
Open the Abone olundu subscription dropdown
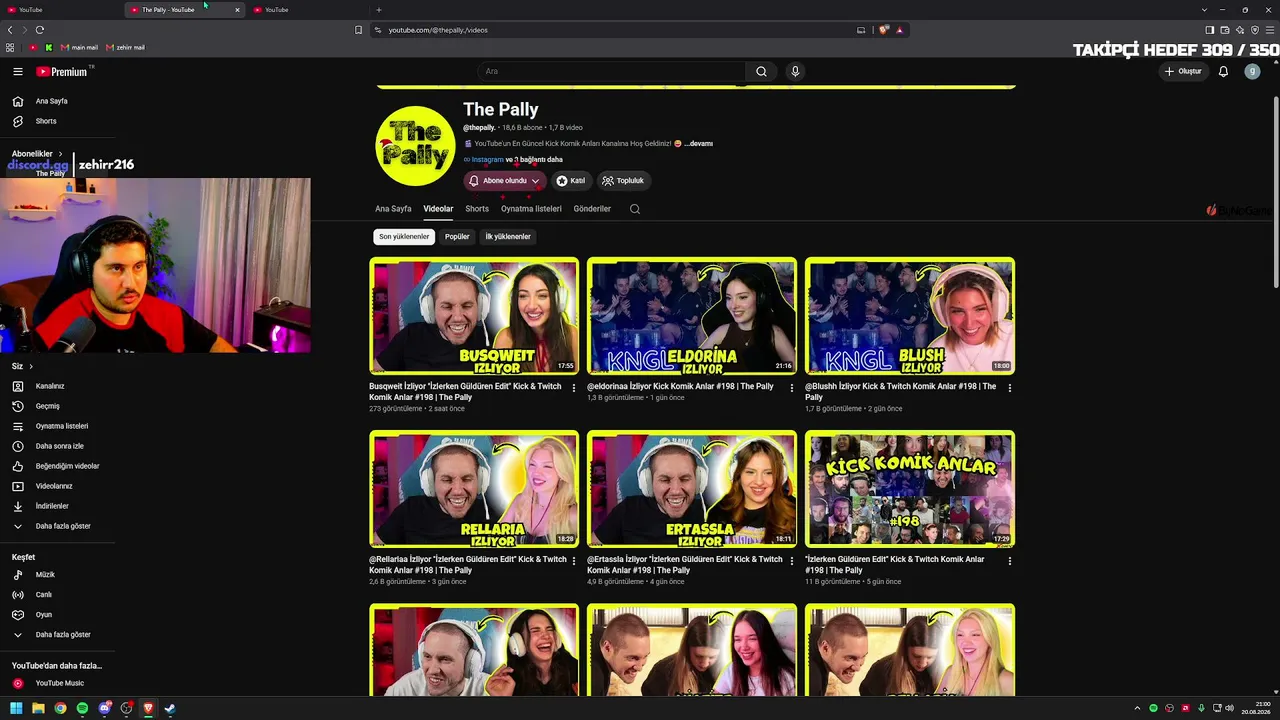tap(506, 181)
